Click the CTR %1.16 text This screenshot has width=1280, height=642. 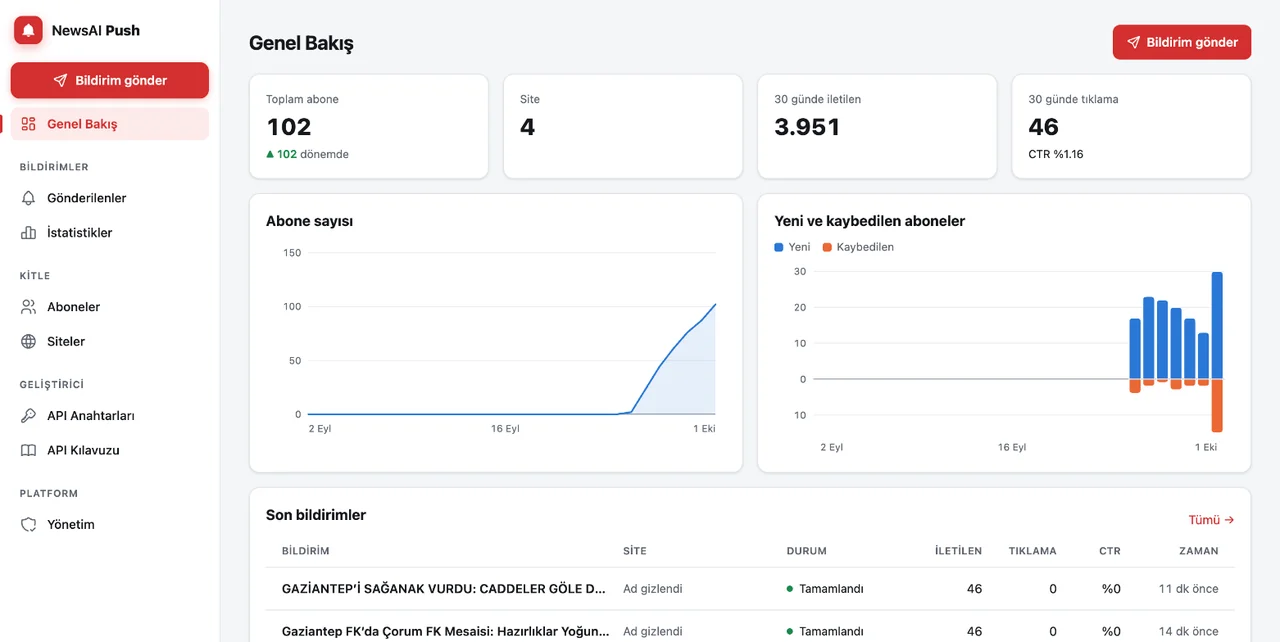(x=1055, y=154)
